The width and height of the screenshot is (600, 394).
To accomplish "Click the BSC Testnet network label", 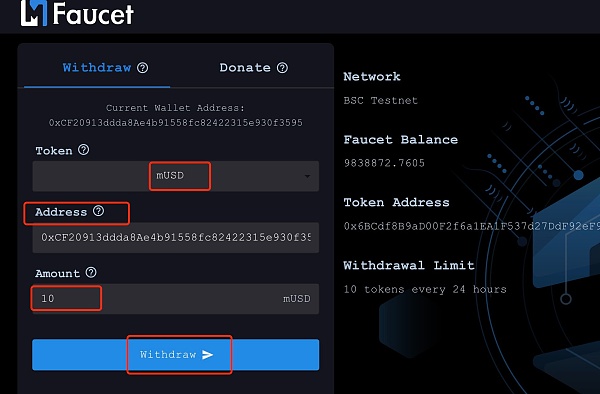I will (x=380, y=101).
